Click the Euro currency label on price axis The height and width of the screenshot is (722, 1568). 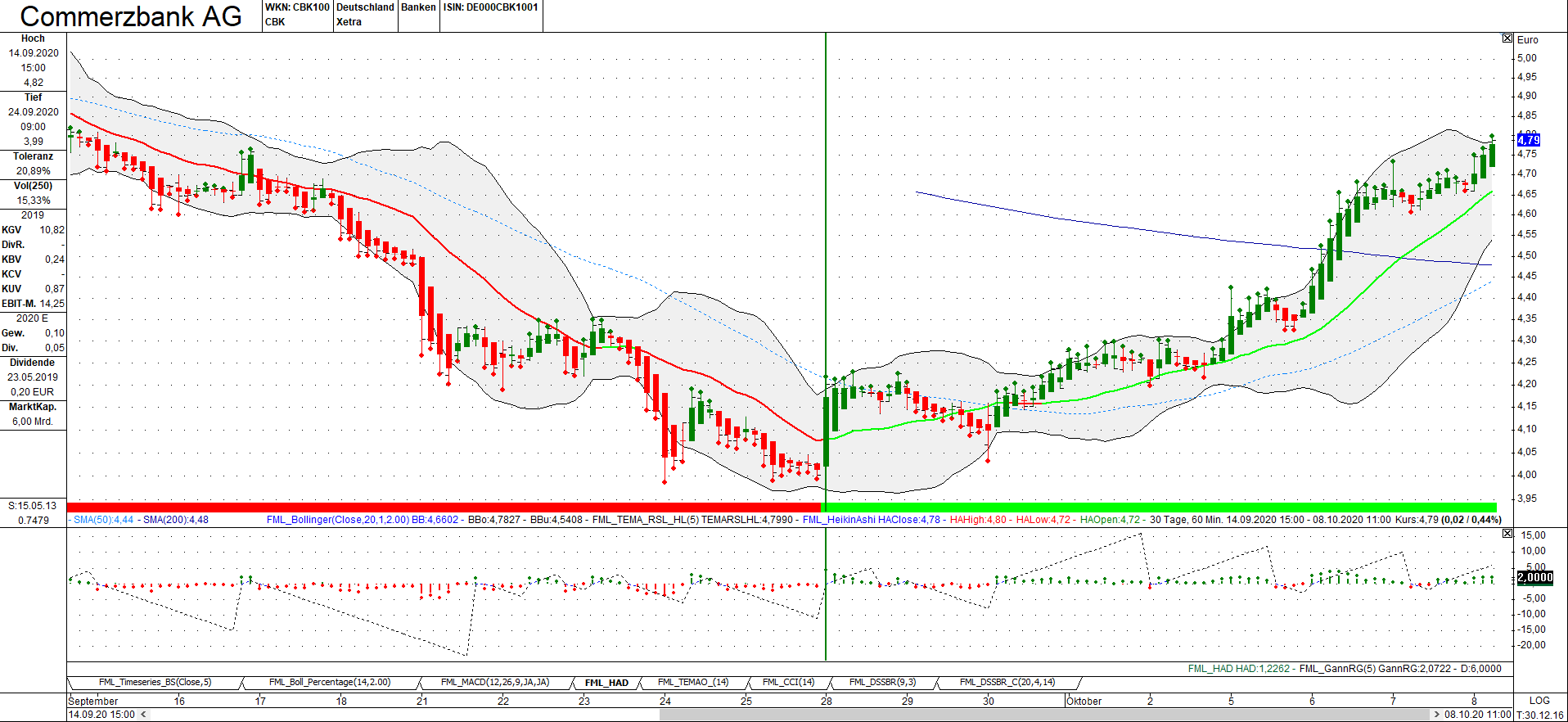[1527, 40]
